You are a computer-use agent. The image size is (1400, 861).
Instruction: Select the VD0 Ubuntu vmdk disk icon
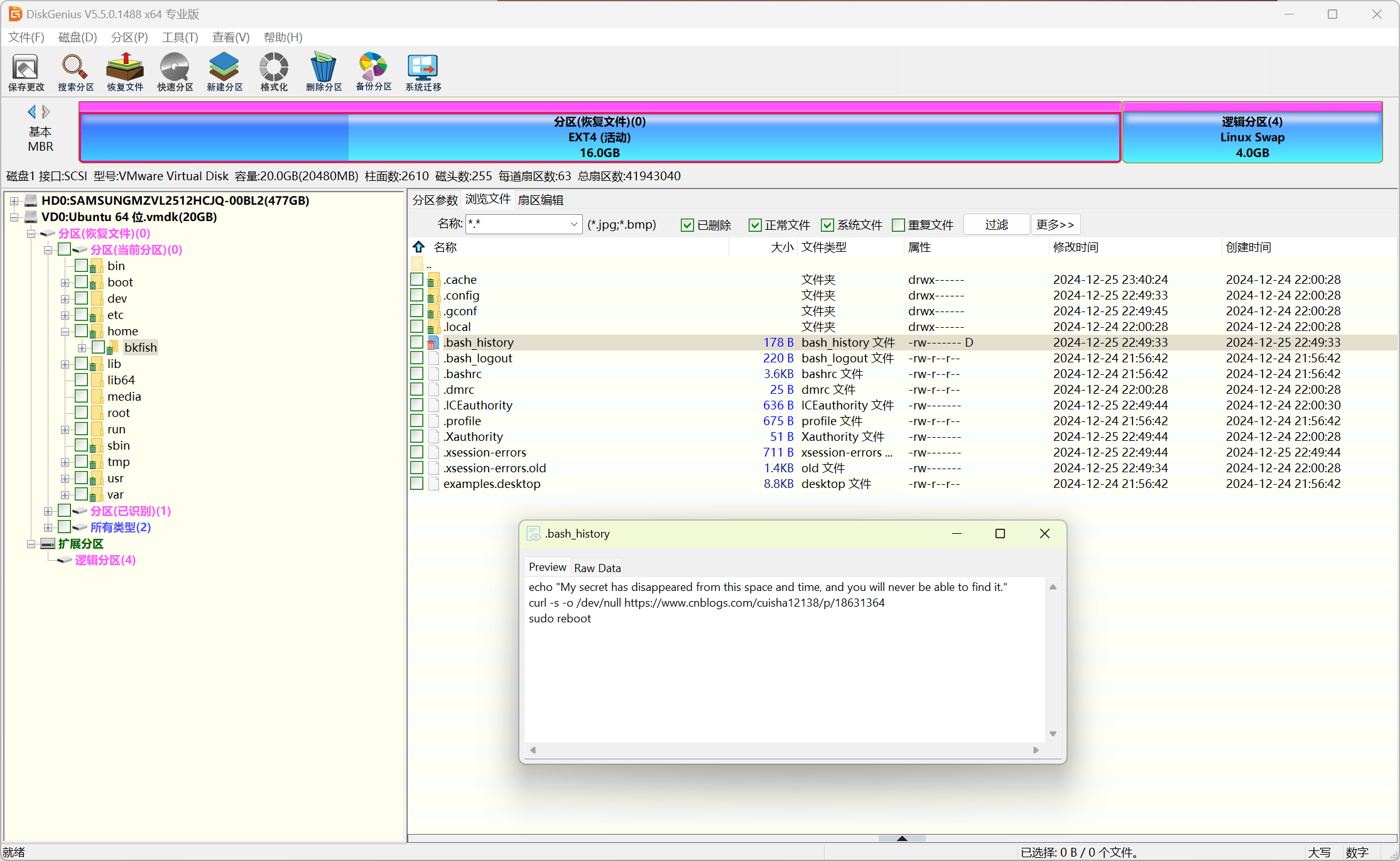pyautogui.click(x=31, y=217)
